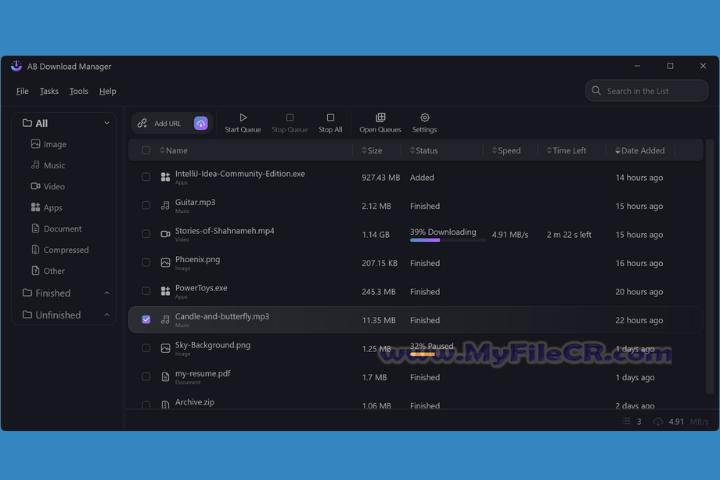Click the Candle-and-butterfly.mp3 file name
The width and height of the screenshot is (720, 480).
[222, 316]
